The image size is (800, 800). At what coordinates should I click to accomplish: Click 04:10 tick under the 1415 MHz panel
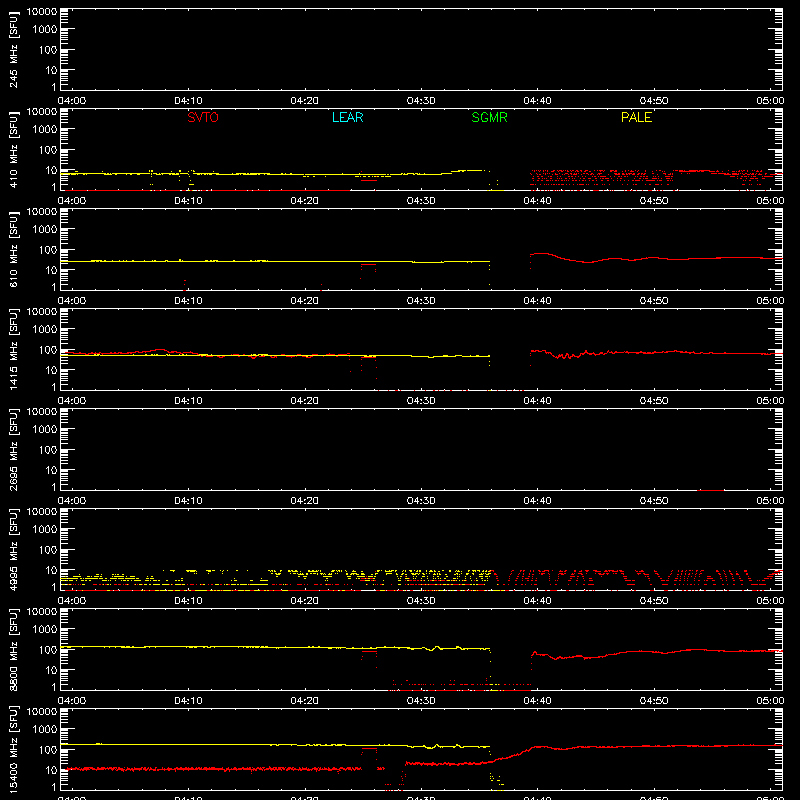(188, 401)
